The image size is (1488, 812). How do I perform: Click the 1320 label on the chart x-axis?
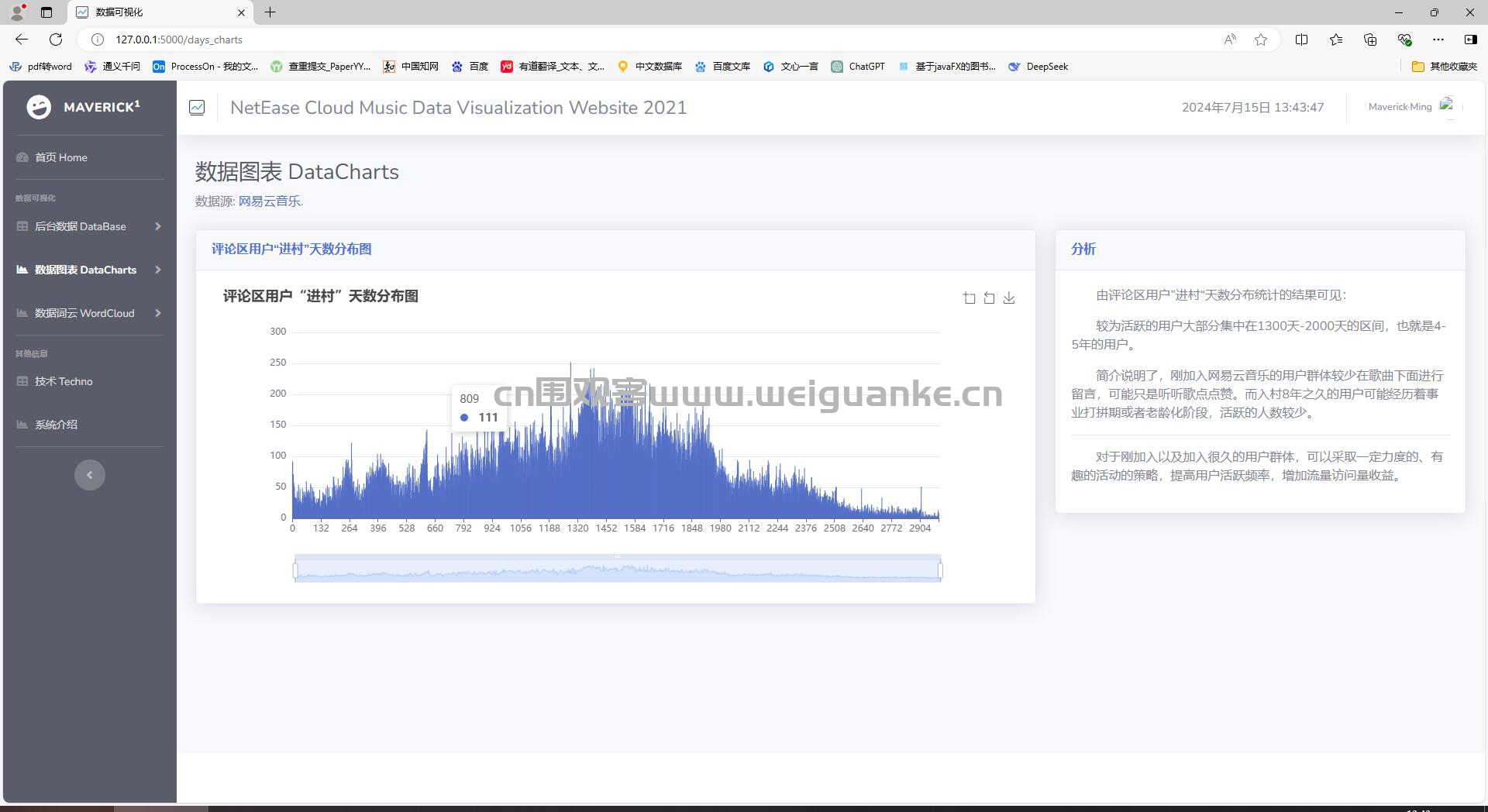coord(577,528)
